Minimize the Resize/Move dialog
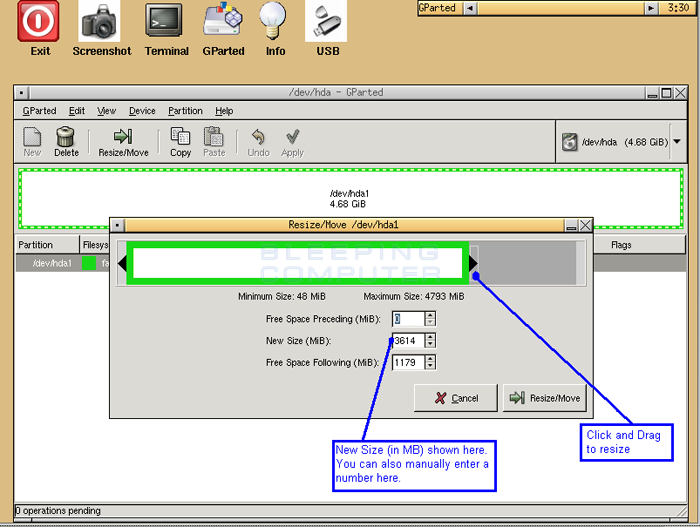The height and width of the screenshot is (527, 700). (x=571, y=225)
